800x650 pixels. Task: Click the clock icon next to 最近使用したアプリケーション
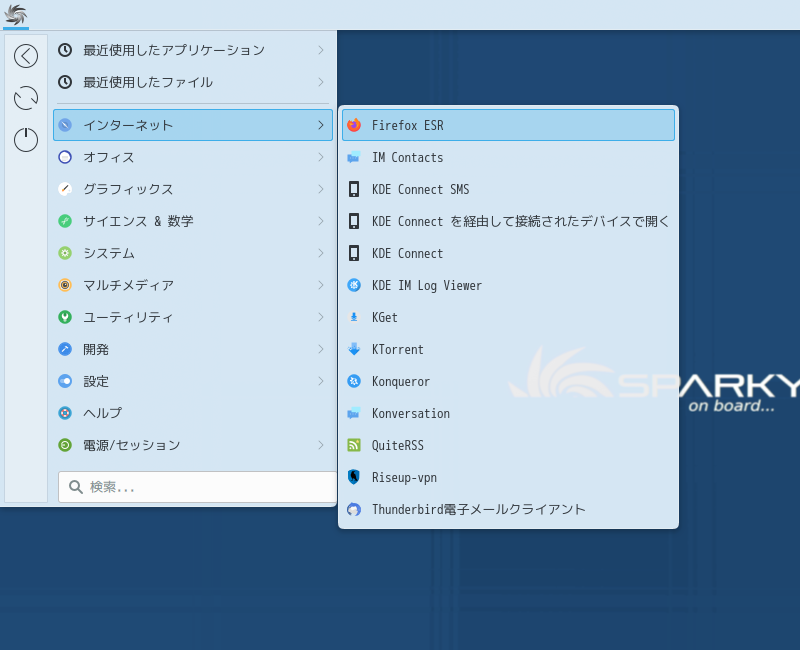65,50
